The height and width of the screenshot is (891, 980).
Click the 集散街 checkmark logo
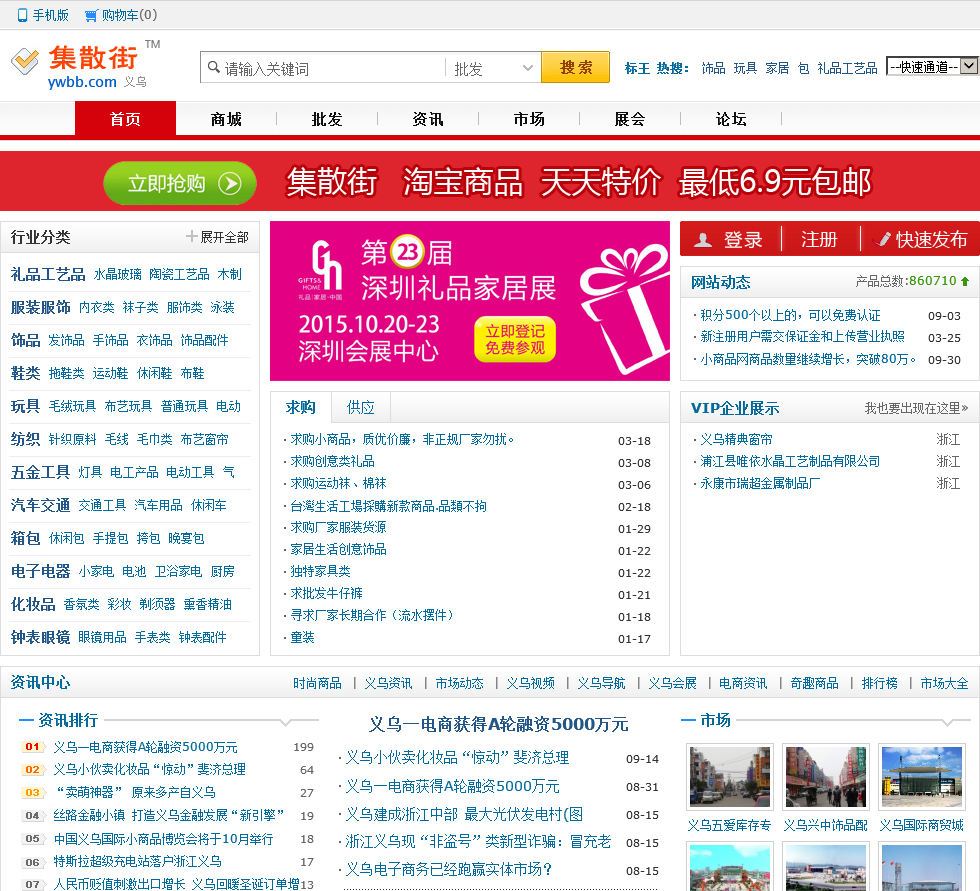pyautogui.click(x=25, y=61)
